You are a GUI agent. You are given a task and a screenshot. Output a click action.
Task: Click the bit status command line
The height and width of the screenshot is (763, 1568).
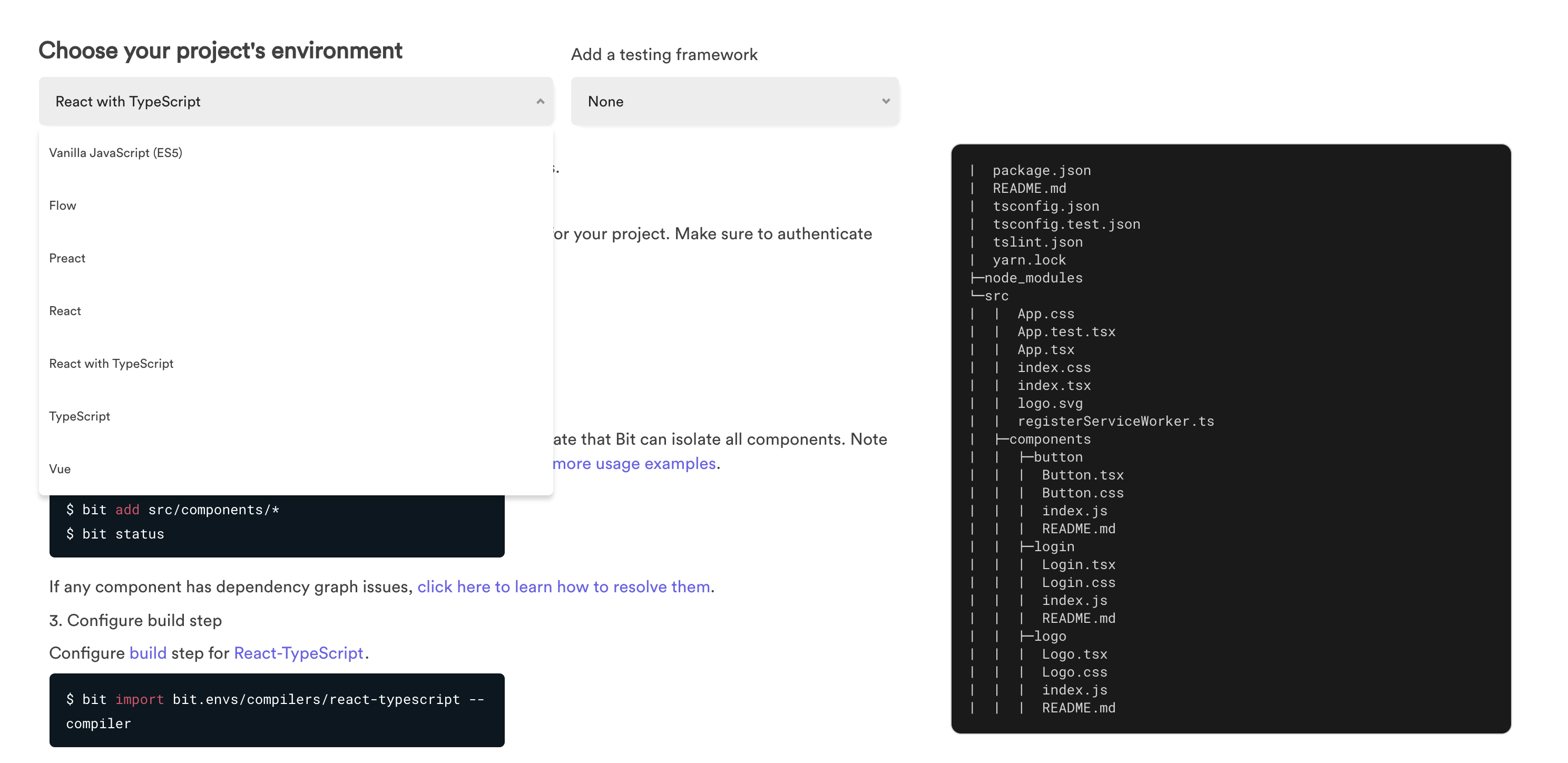pyautogui.click(x=115, y=534)
